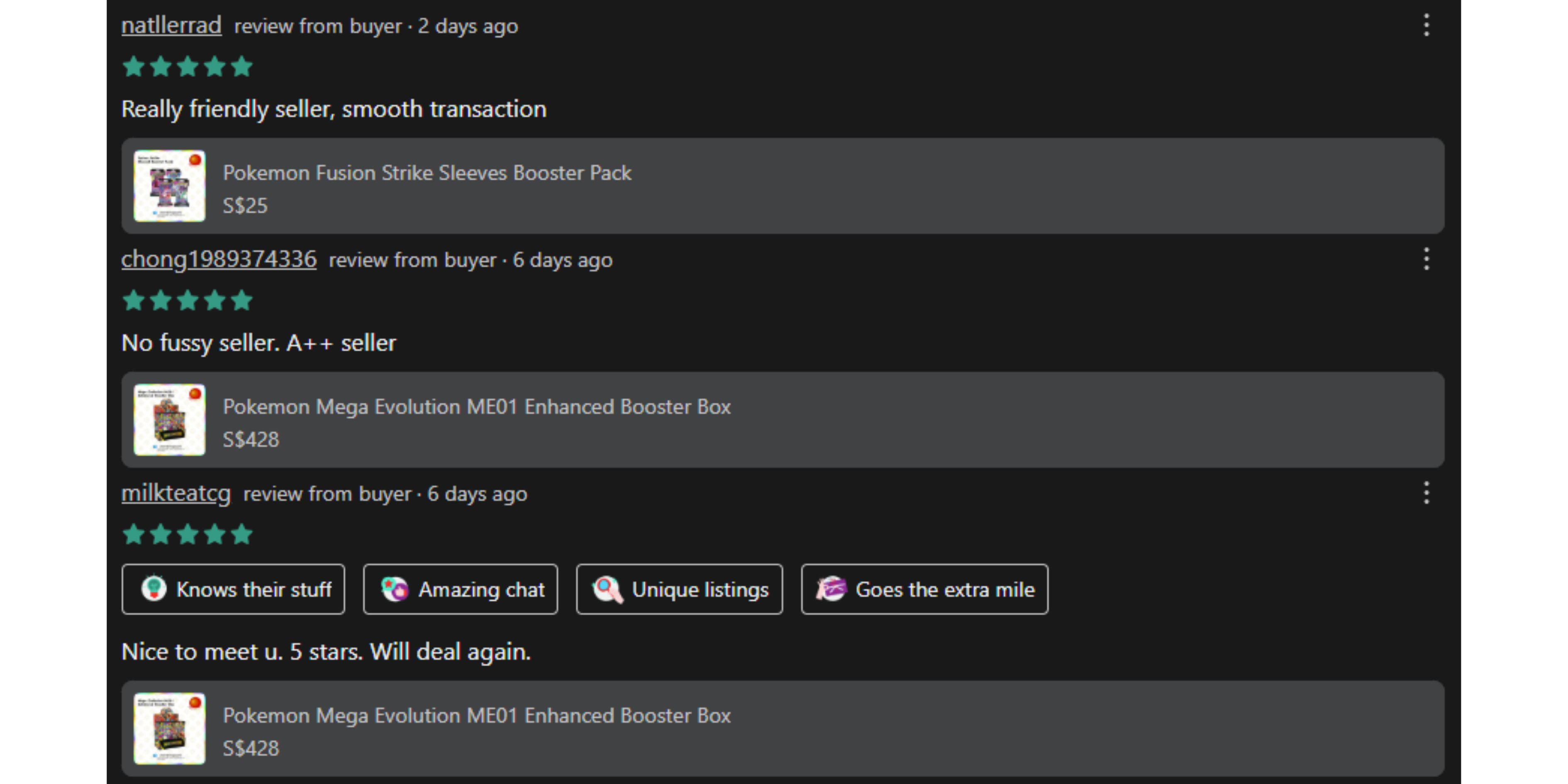Screen dimensions: 1568x784
Task: Open more options for milkteatcg's review
Action: (x=1426, y=493)
